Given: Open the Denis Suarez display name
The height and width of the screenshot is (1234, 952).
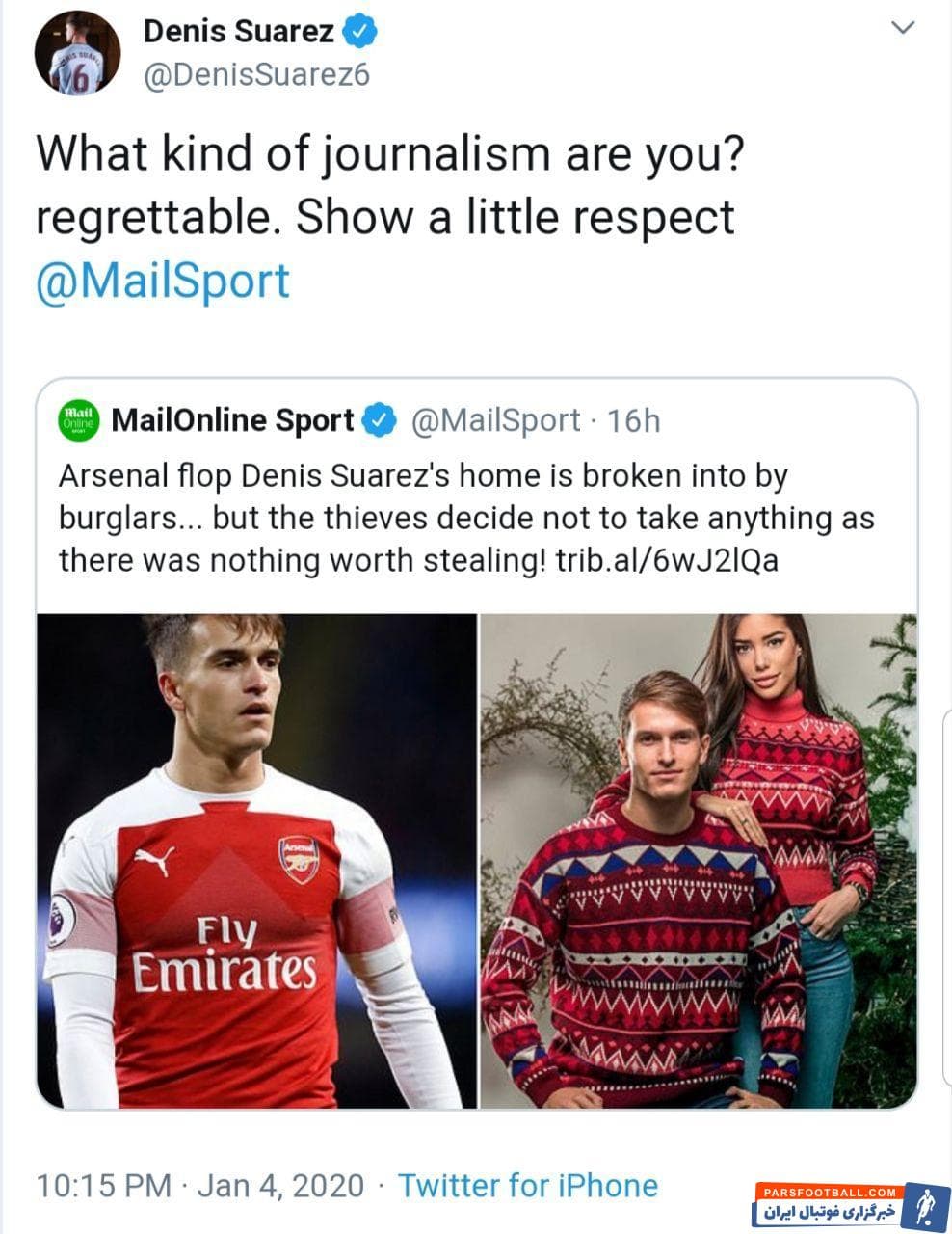Looking at the screenshot, I should [x=238, y=32].
